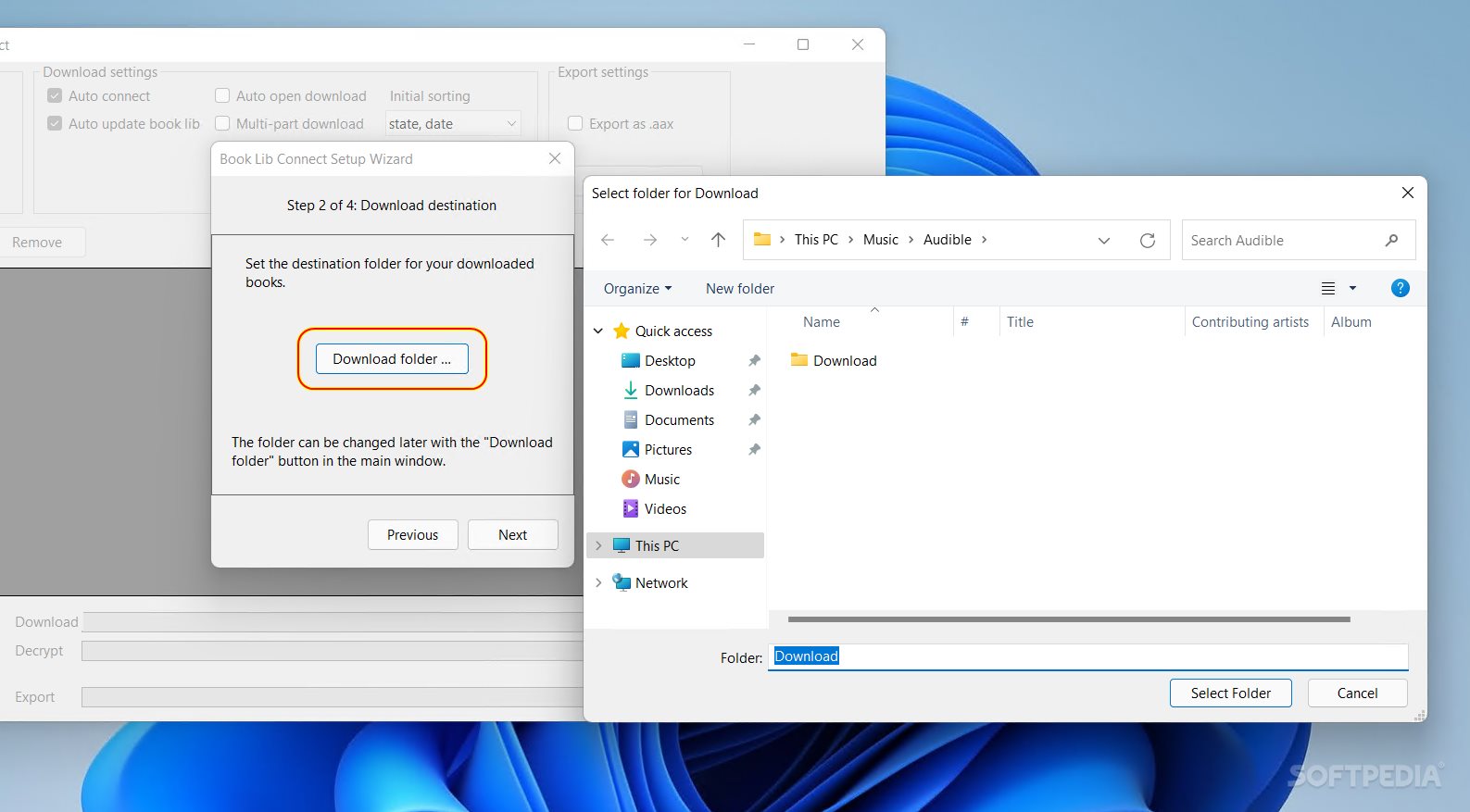Click the Export progress bar
Image resolution: width=1470 pixels, height=812 pixels.
click(333, 696)
